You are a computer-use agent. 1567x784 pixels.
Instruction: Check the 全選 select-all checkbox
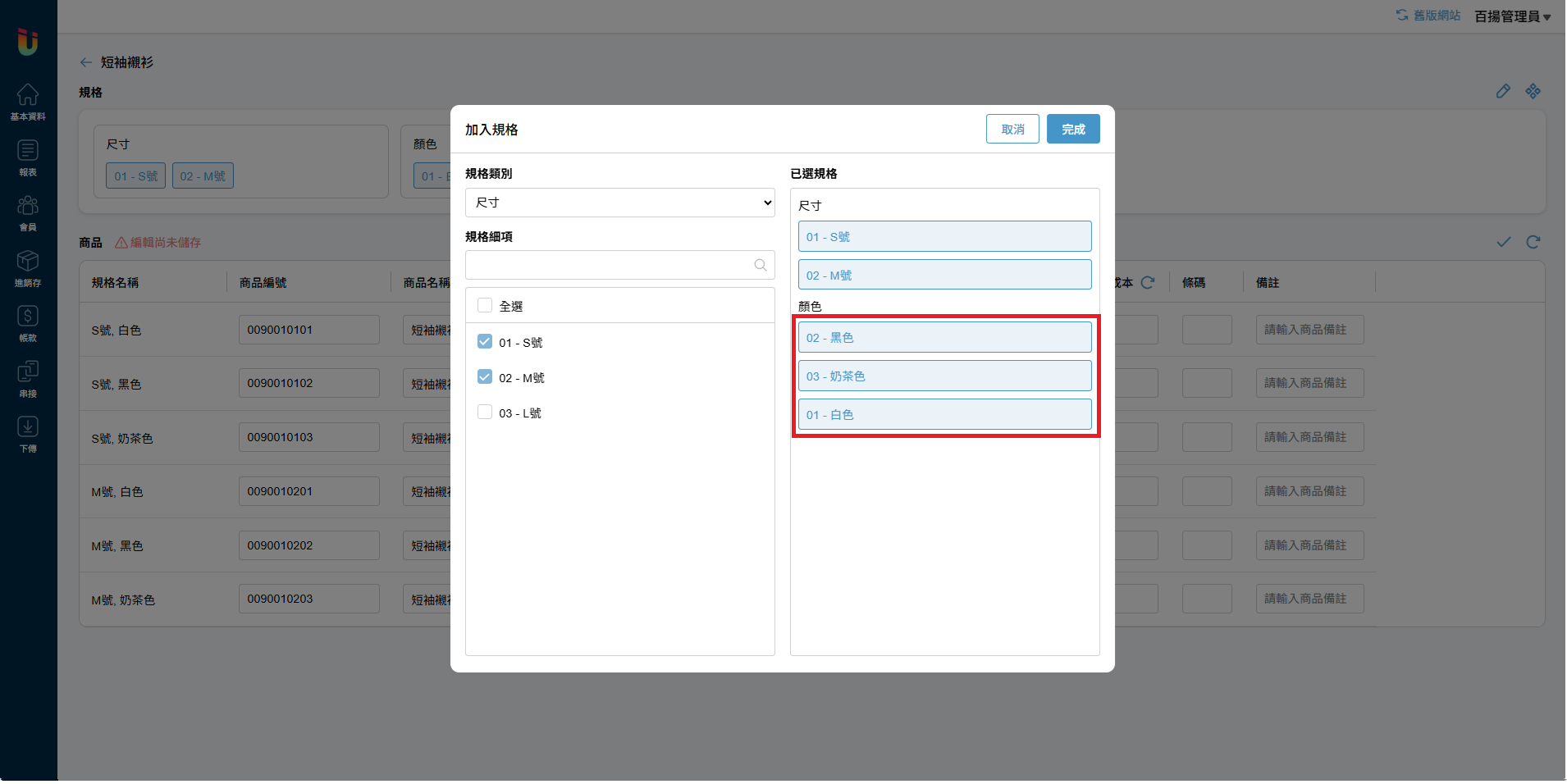485,306
